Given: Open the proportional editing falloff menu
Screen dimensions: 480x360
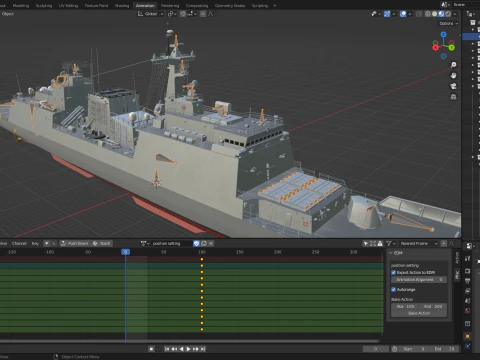Looking at the screenshot, I should tap(211, 14).
